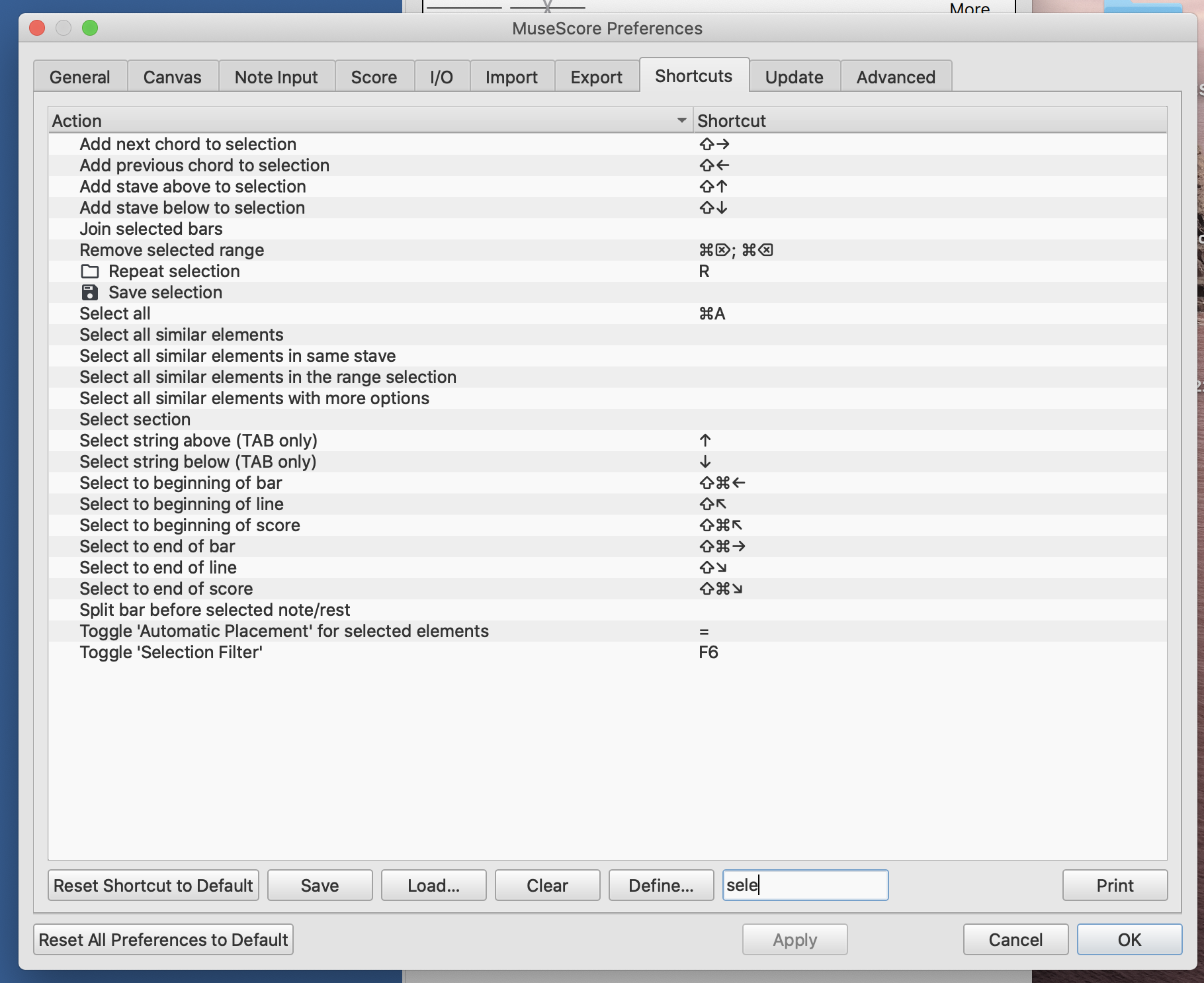Screen dimensions: 1204x983
Task: Select 'Select all similar elements in the range selection'
Action: 607,377
